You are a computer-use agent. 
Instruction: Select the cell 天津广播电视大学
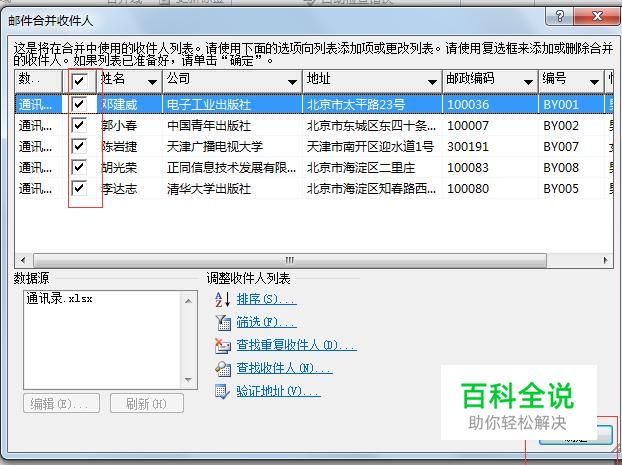pyautogui.click(x=215, y=147)
